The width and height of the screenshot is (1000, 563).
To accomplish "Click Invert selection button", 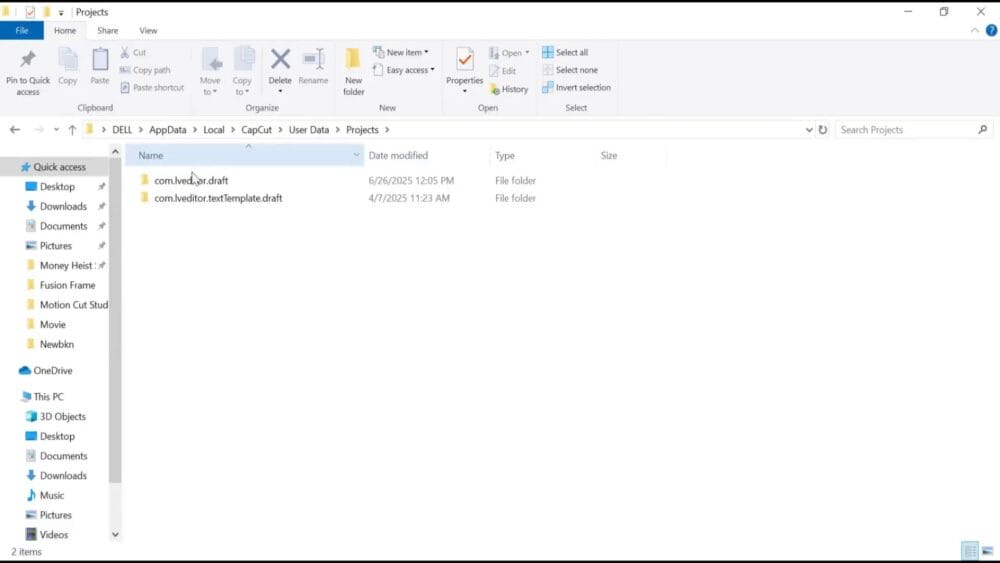I will (x=580, y=87).
